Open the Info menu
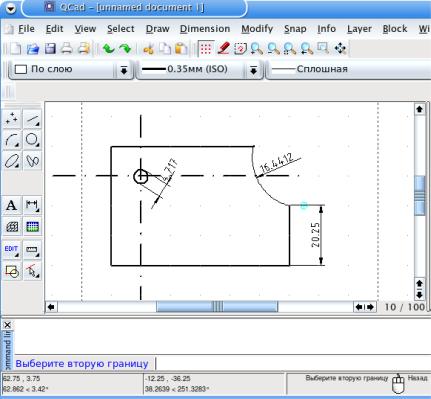This screenshot has width=431, height=399. (326, 29)
